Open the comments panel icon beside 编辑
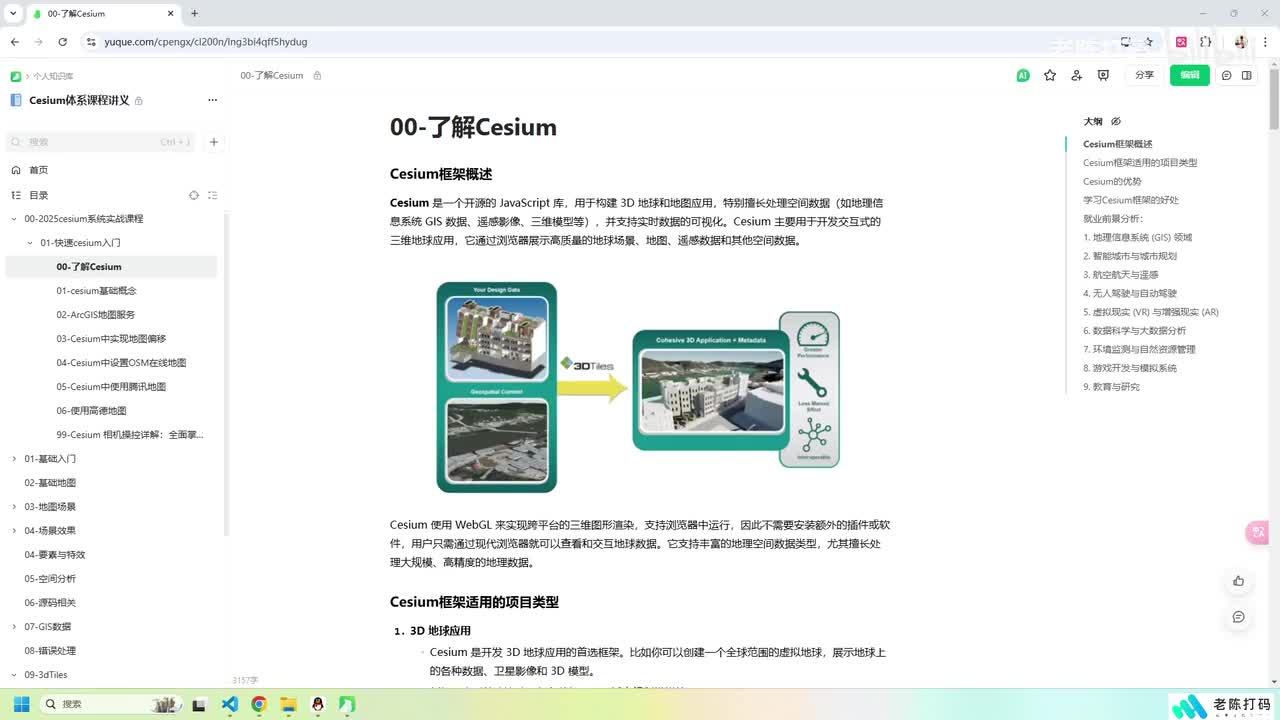Screen dimensions: 1280x720 pos(1227,75)
